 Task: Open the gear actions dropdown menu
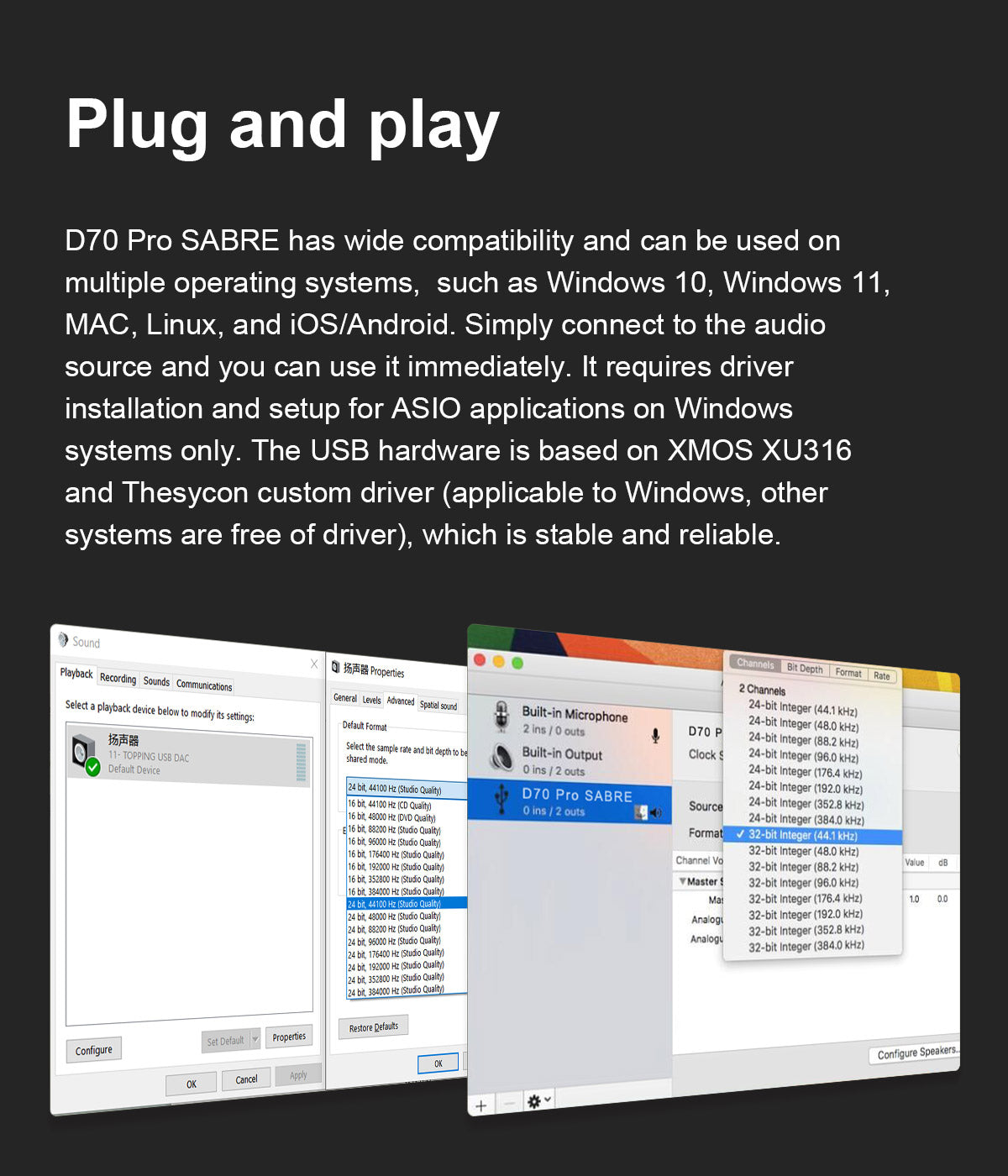[538, 1101]
